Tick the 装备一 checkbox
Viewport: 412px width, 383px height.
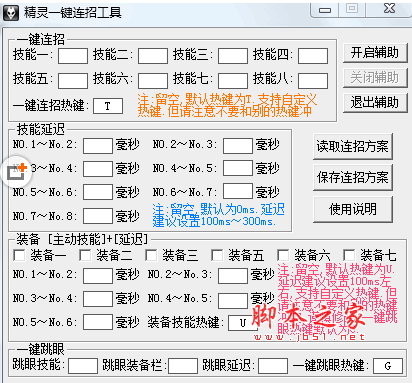coord(19,256)
